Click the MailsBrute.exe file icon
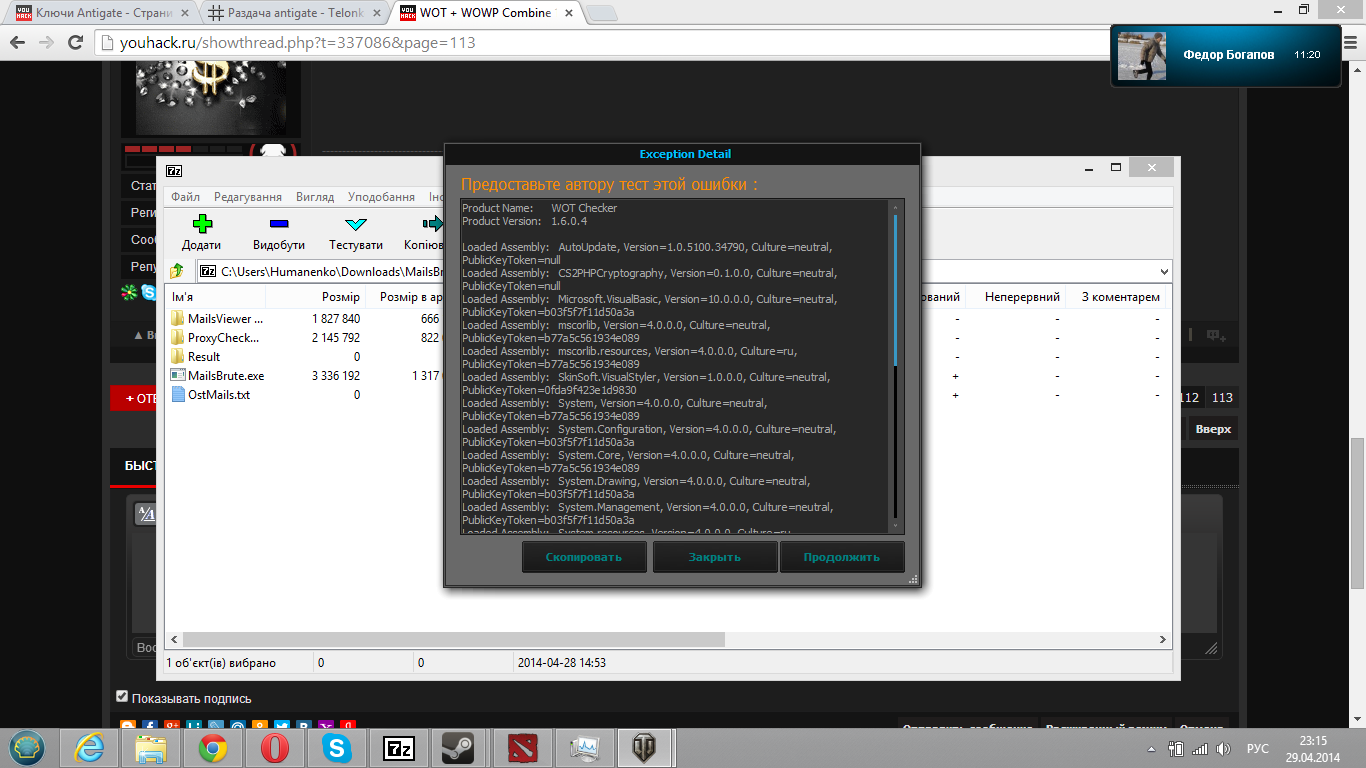 click(178, 375)
